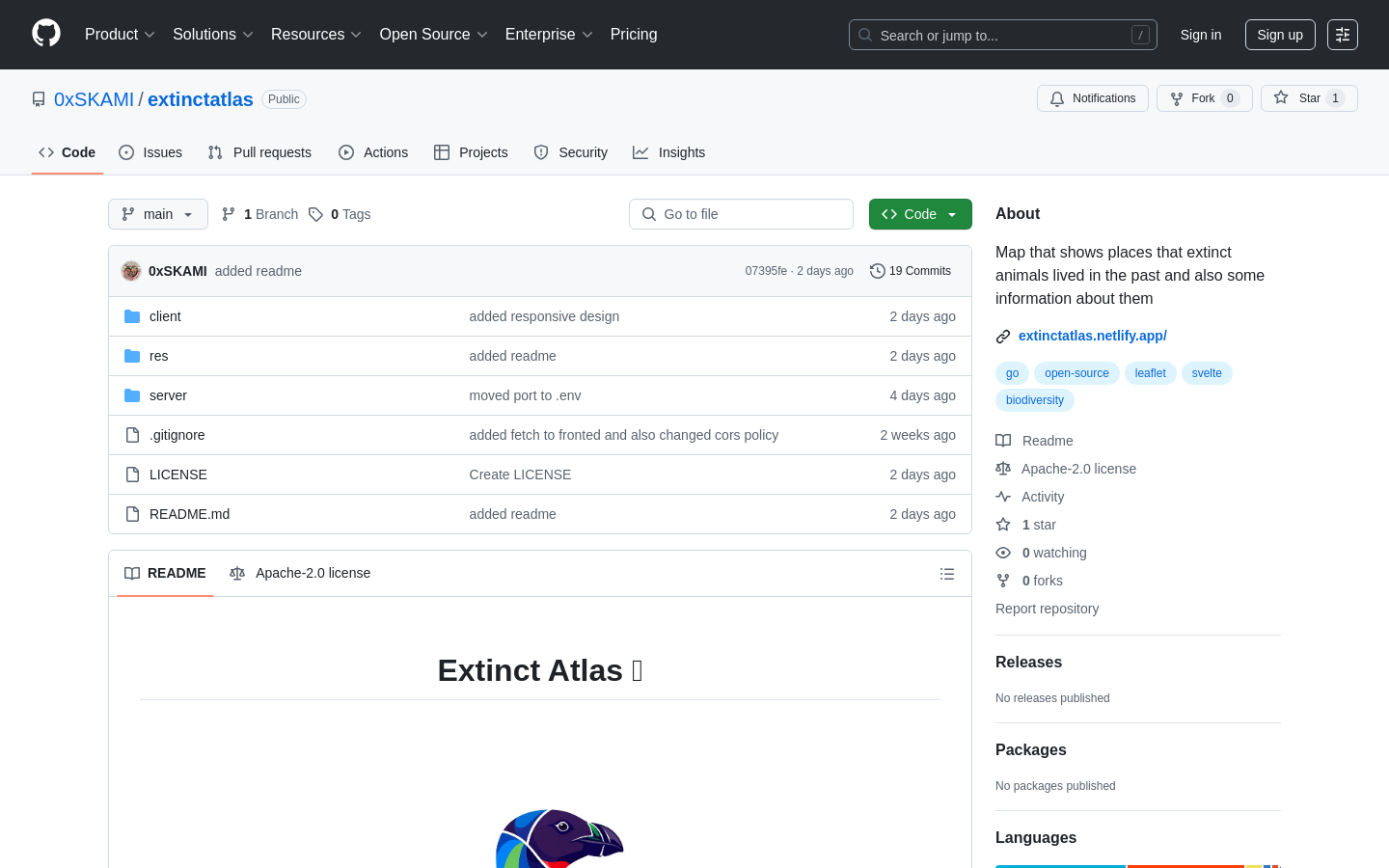
Task: Open the server folder
Action: coord(168,395)
